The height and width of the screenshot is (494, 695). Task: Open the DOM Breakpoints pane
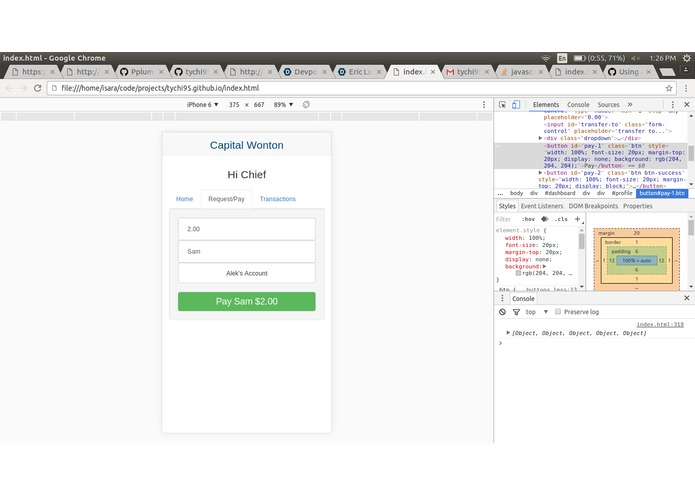click(593, 206)
